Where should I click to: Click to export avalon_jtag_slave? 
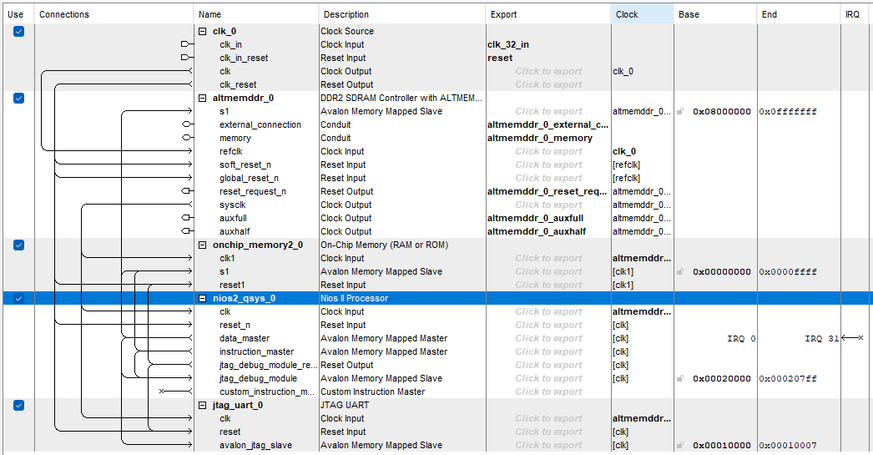point(548,446)
